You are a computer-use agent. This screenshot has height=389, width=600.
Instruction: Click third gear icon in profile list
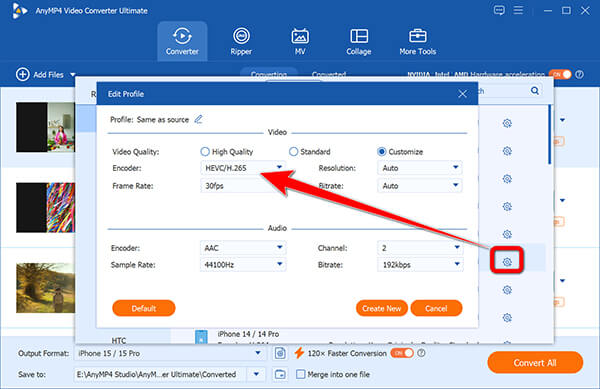(507, 179)
